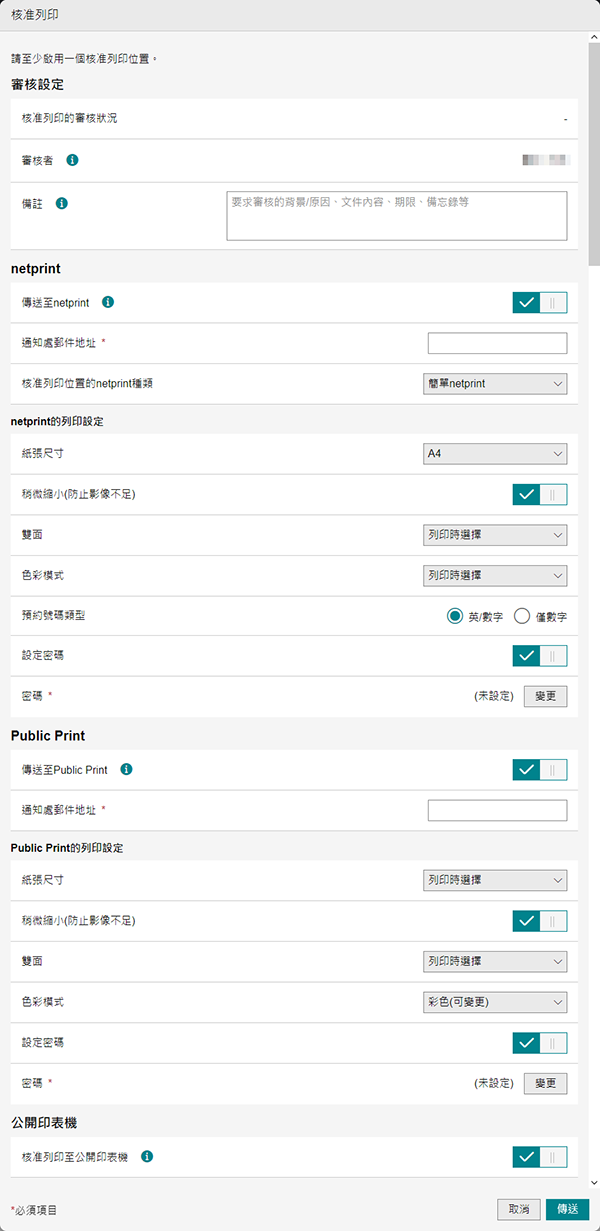Choose 英/數字 reservation number type
This screenshot has height=1231, width=600.
click(x=455, y=616)
